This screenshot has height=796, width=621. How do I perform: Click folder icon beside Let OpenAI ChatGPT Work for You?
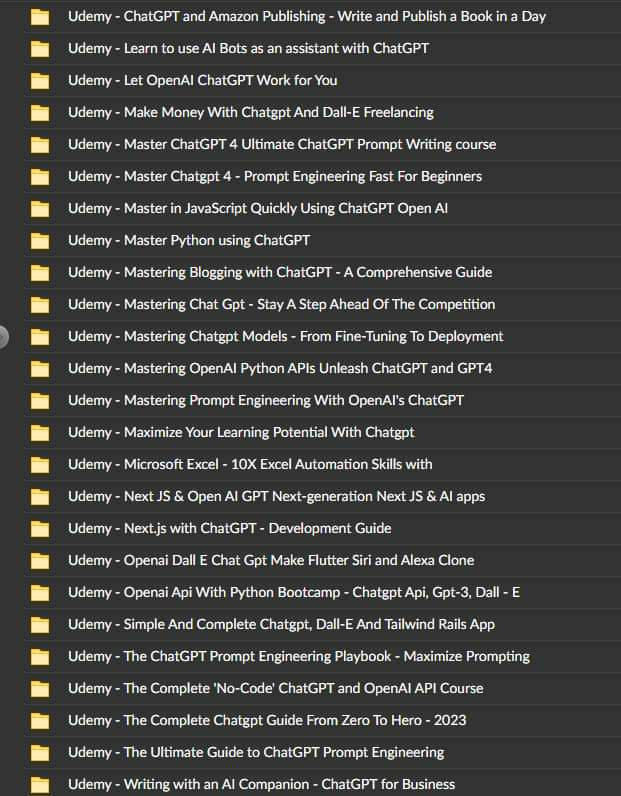point(40,81)
